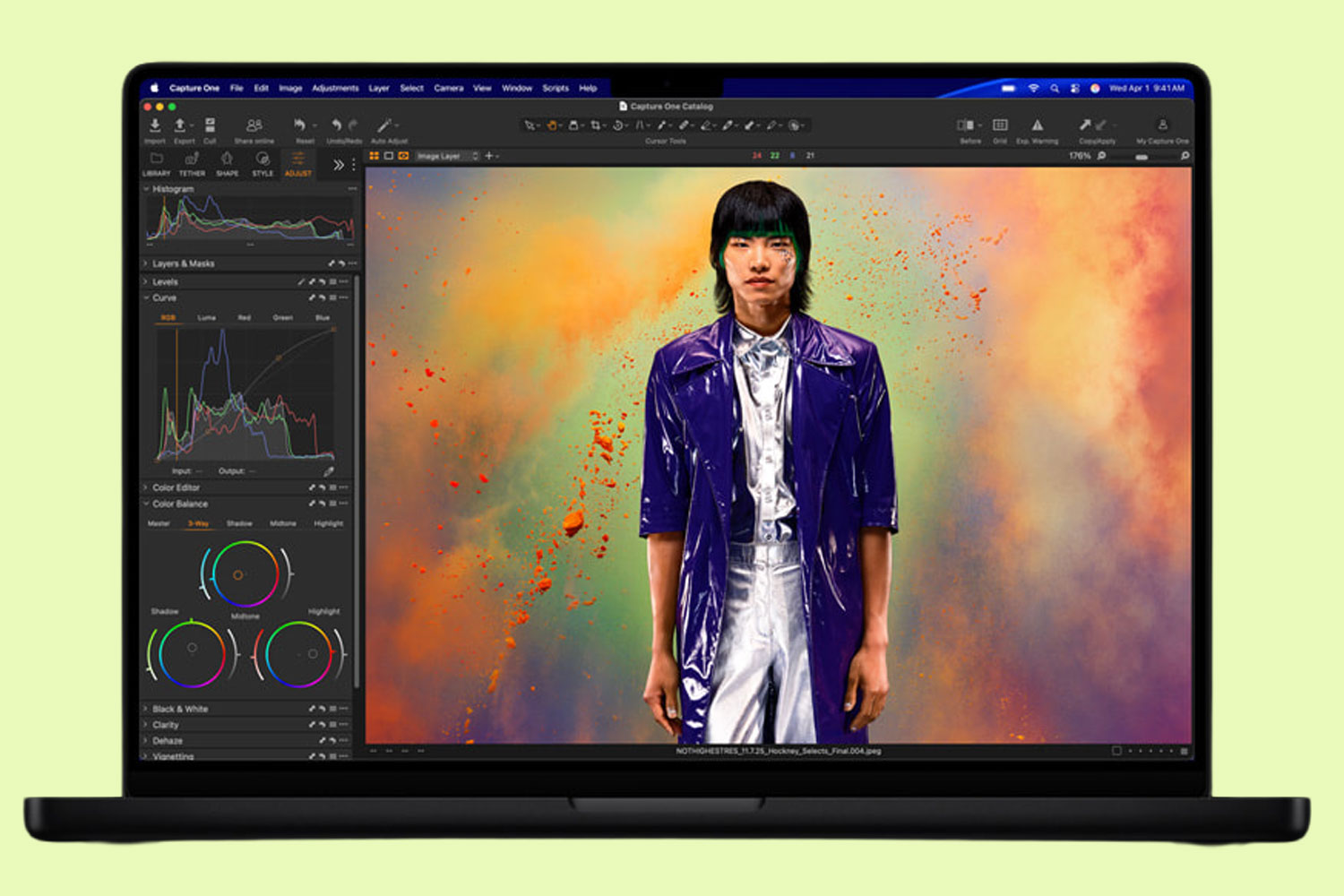Image resolution: width=1344 pixels, height=896 pixels.
Task: Click the Share online icon
Action: [x=254, y=127]
